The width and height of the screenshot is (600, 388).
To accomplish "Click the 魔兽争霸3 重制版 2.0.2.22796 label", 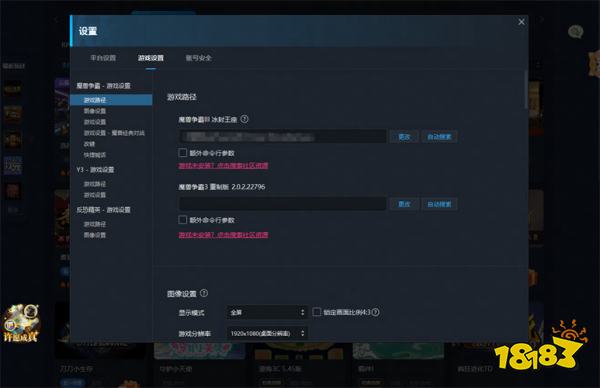I will [x=222, y=187].
